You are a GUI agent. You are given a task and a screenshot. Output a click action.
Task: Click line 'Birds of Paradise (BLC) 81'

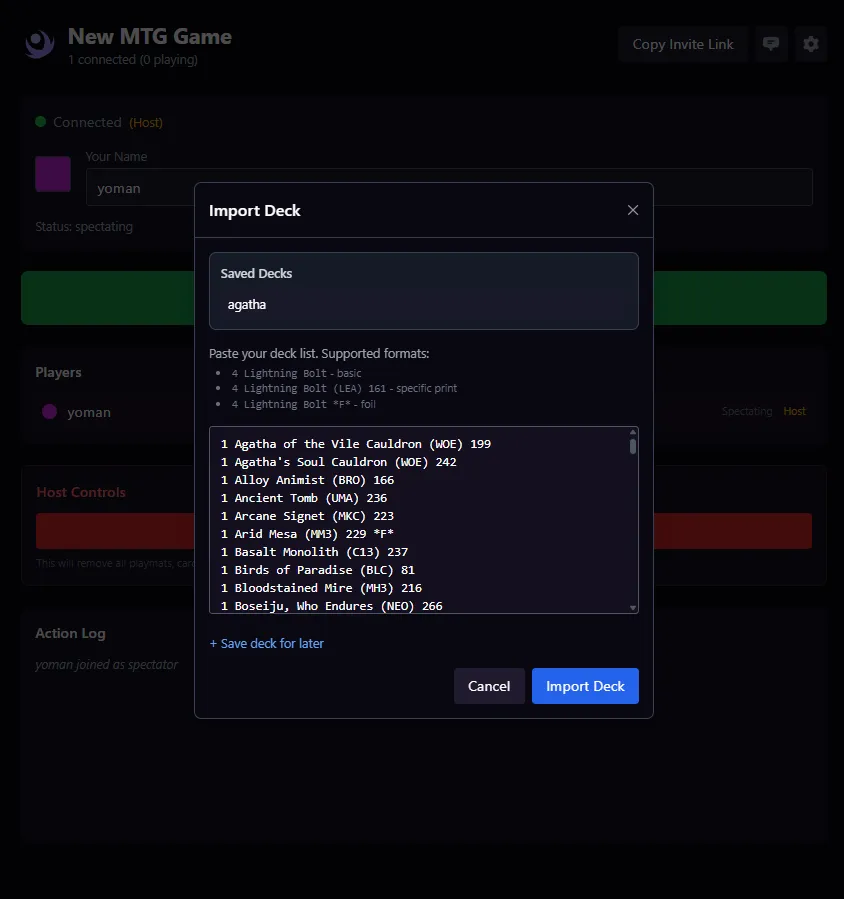tap(318, 570)
